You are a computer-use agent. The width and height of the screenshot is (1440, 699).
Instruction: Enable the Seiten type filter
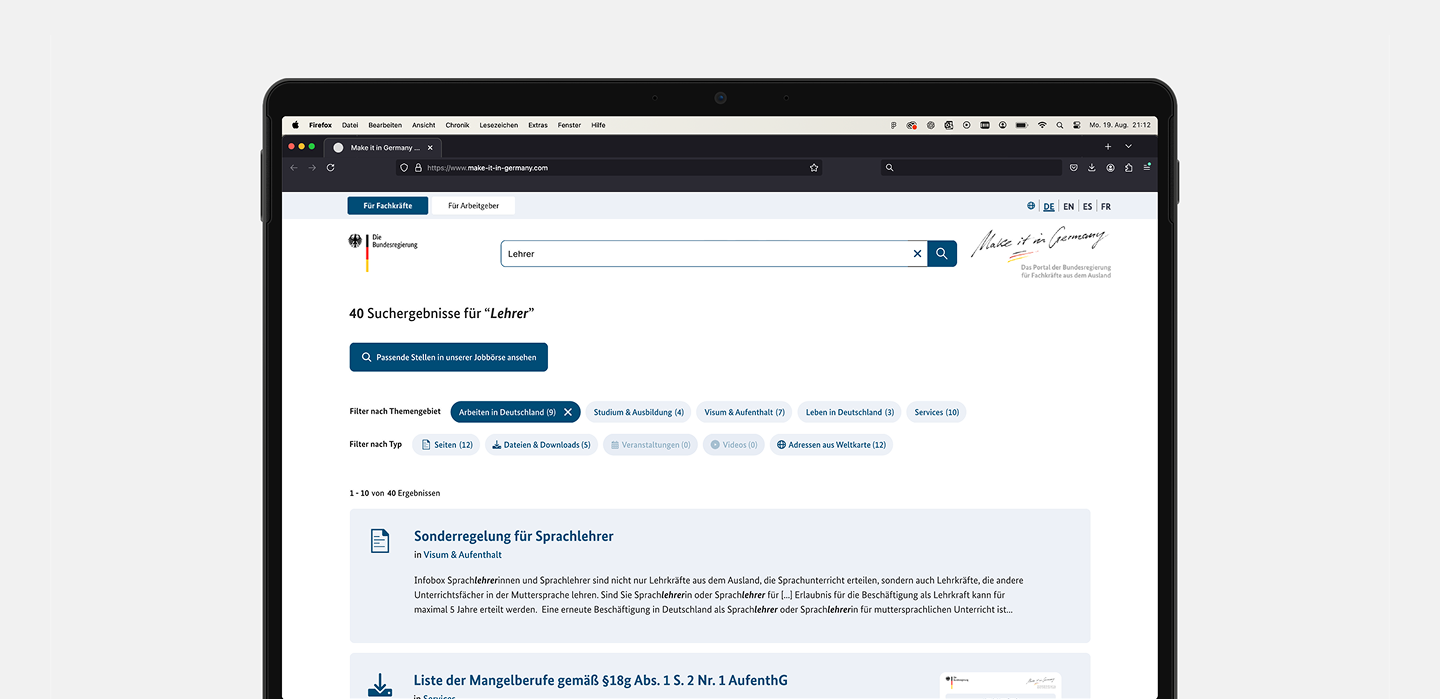(446, 445)
